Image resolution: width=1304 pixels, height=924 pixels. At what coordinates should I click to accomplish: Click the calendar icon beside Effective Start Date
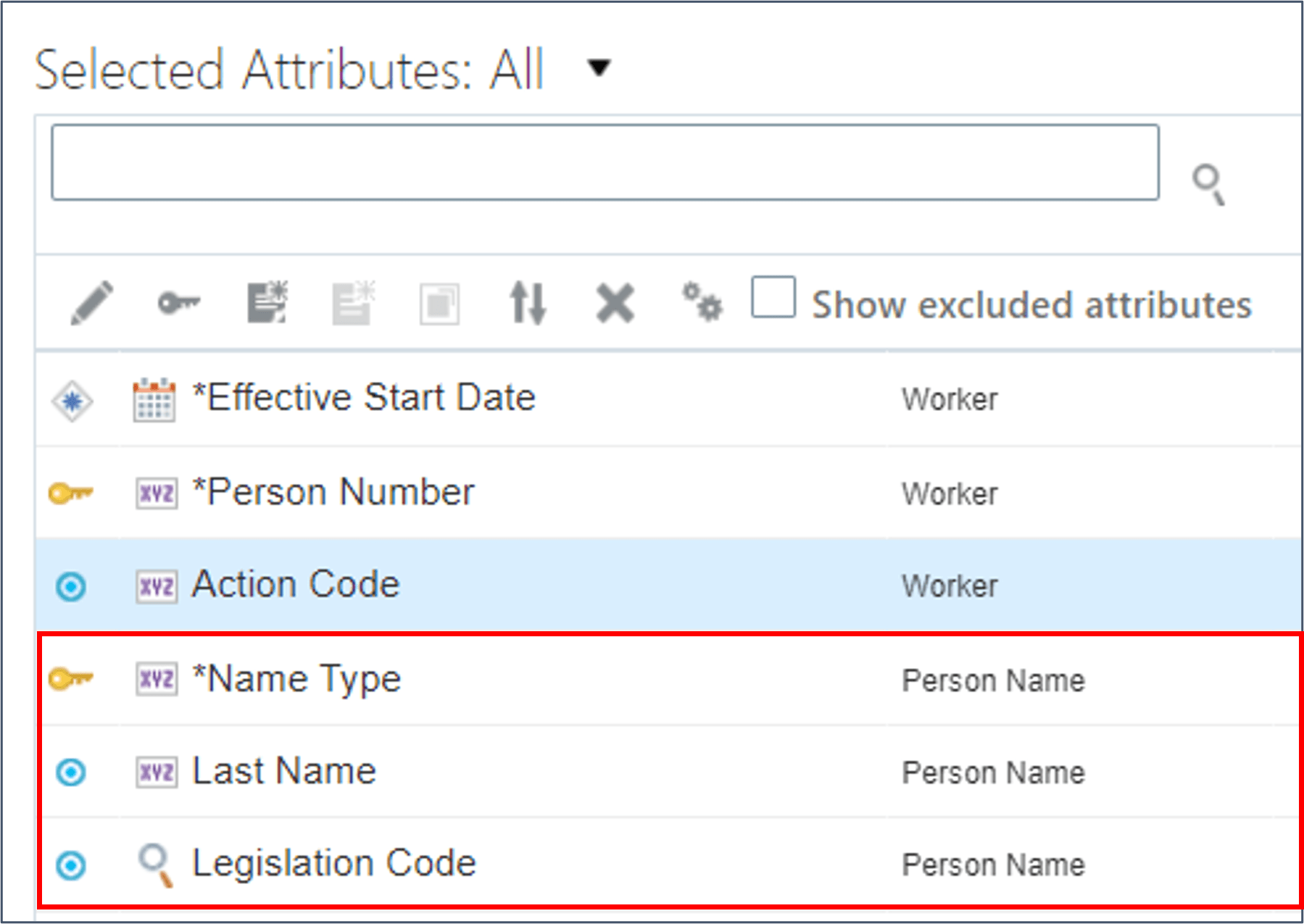[153, 398]
